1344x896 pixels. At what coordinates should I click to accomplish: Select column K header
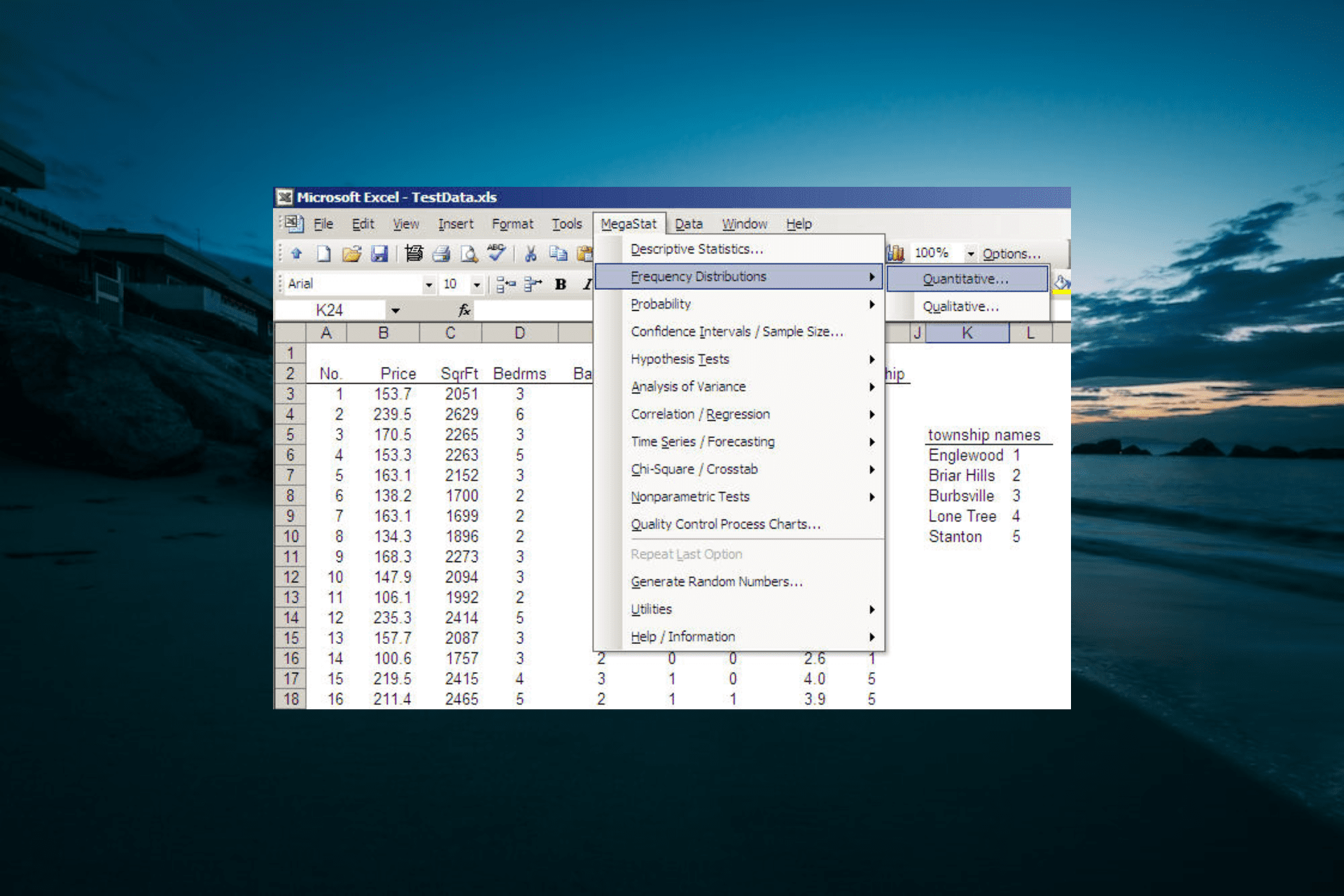pyautogui.click(x=967, y=333)
